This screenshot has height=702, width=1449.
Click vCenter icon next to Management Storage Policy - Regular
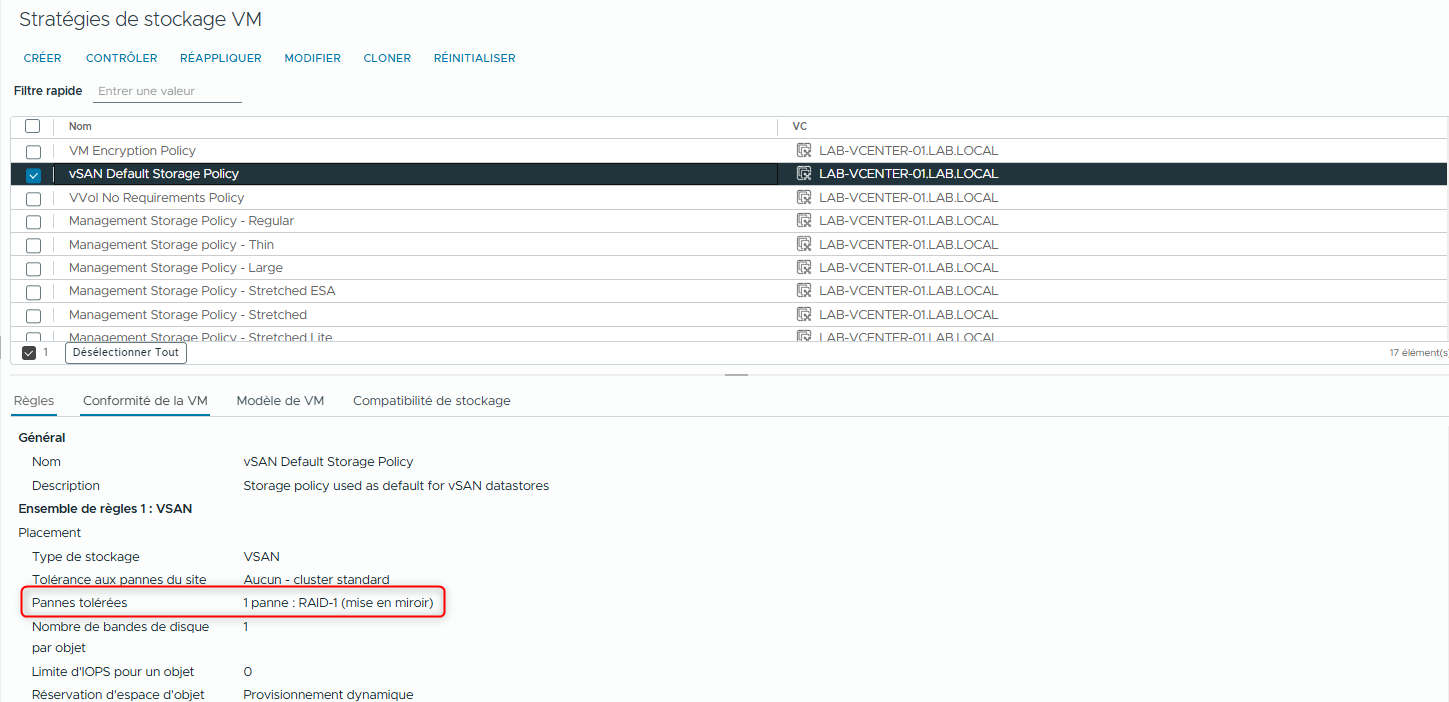pyautogui.click(x=805, y=220)
